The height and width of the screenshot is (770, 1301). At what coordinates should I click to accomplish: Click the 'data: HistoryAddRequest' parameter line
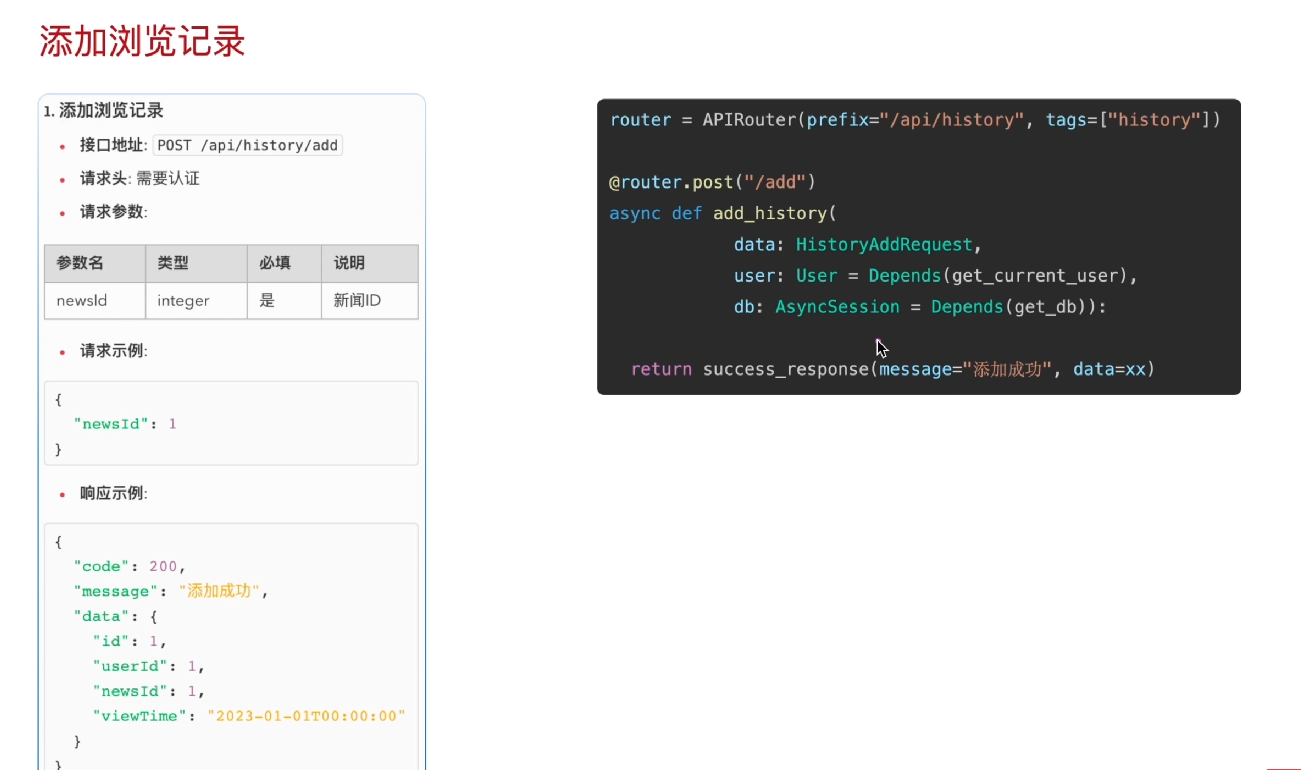[x=858, y=245]
